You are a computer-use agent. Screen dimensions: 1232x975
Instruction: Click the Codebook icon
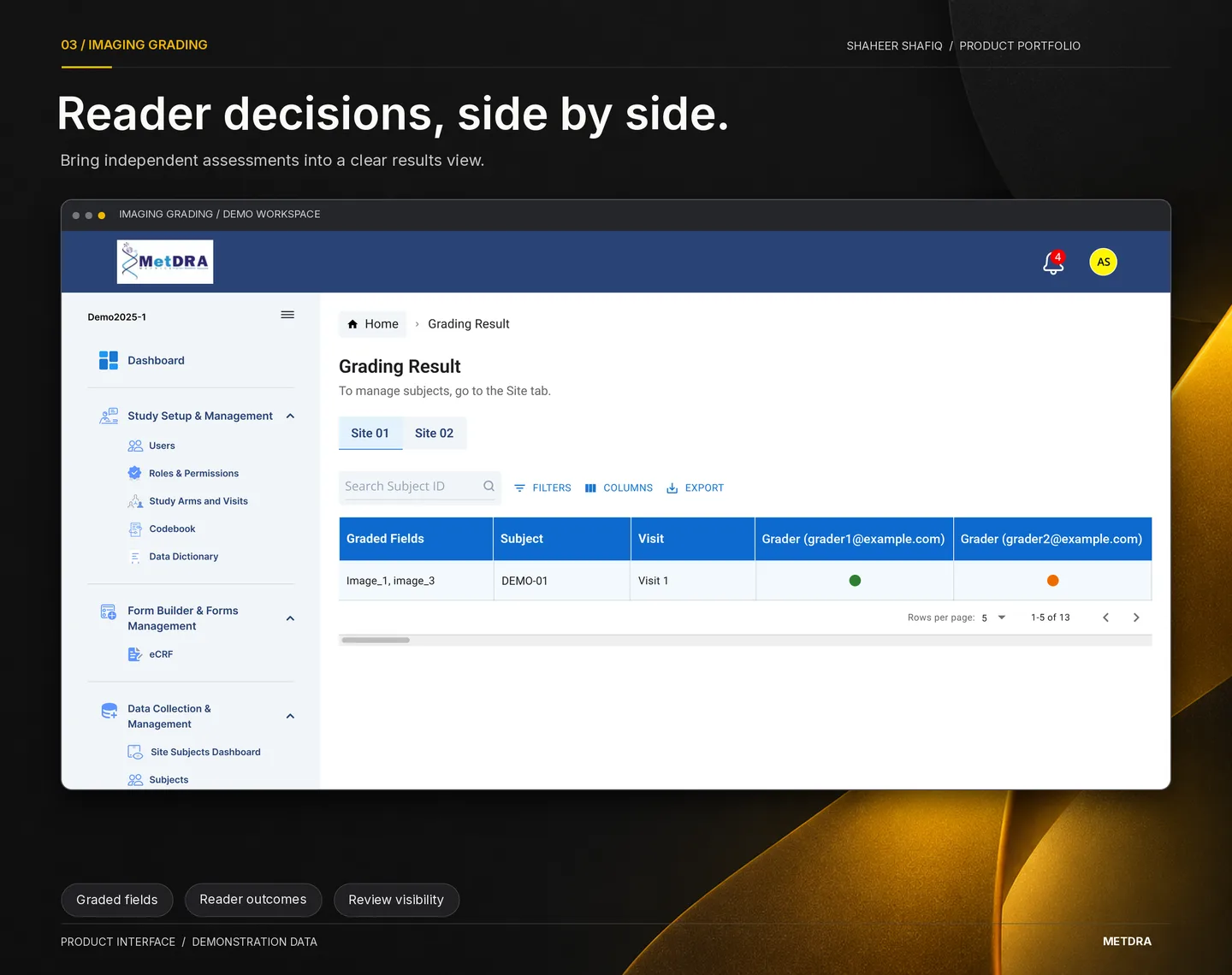[x=135, y=529]
